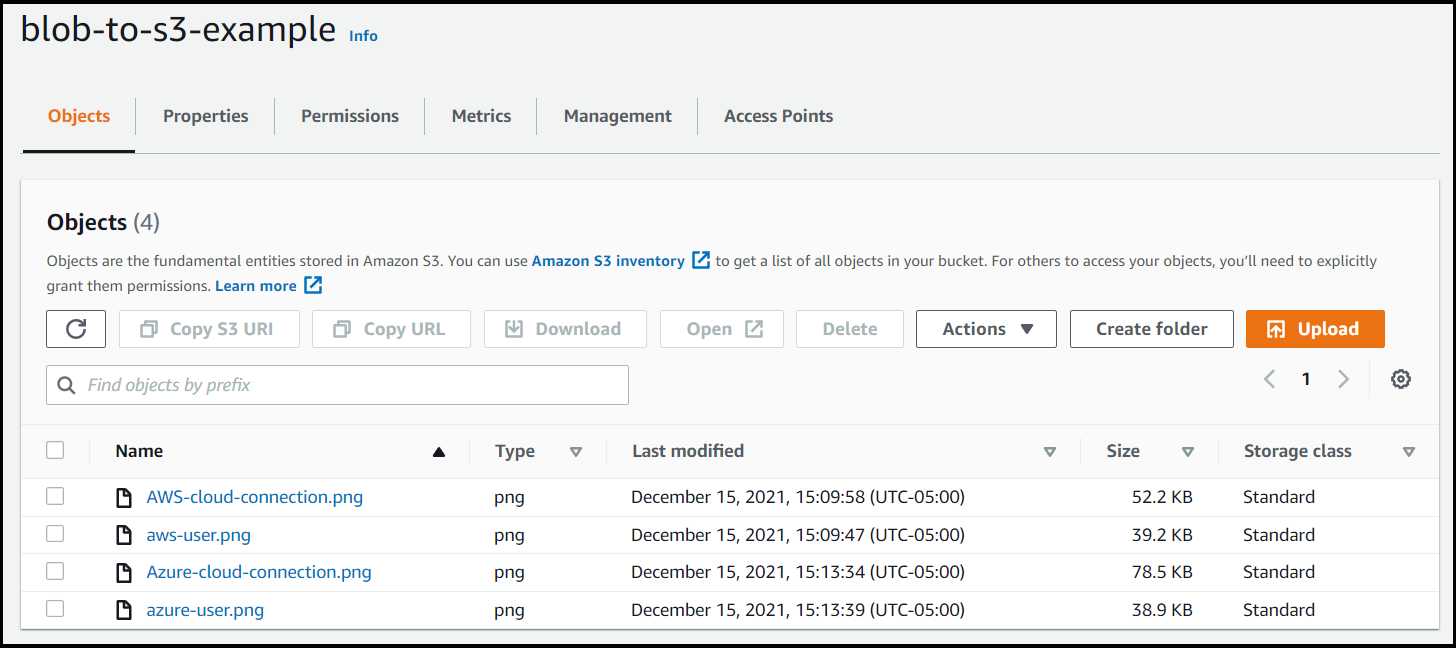Switch to the Management tab
This screenshot has width=1456, height=648.
coord(618,116)
